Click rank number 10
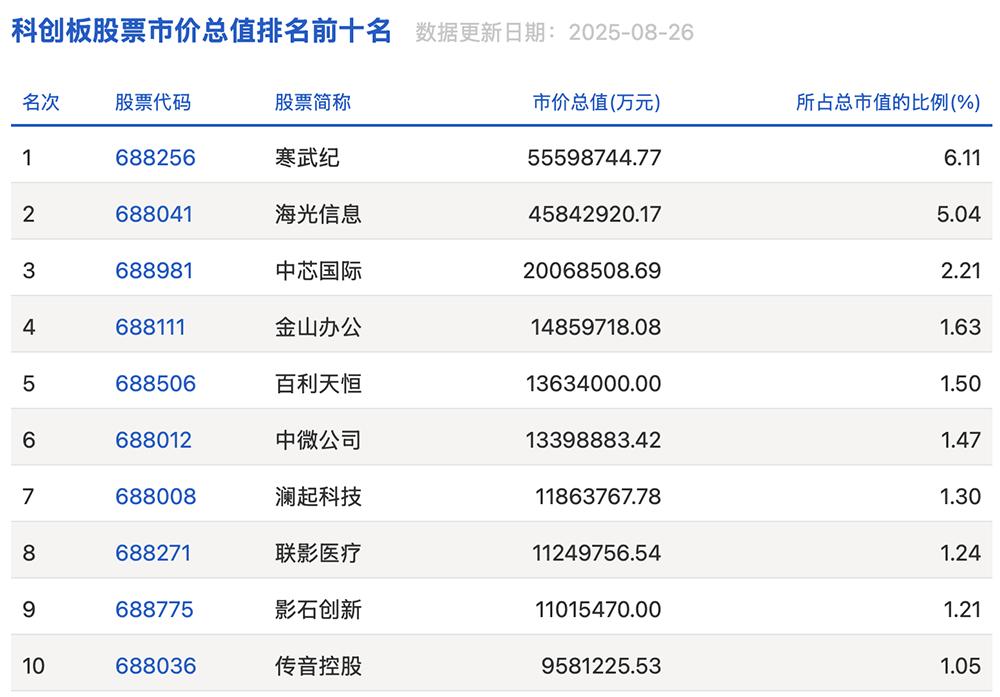 (33, 666)
